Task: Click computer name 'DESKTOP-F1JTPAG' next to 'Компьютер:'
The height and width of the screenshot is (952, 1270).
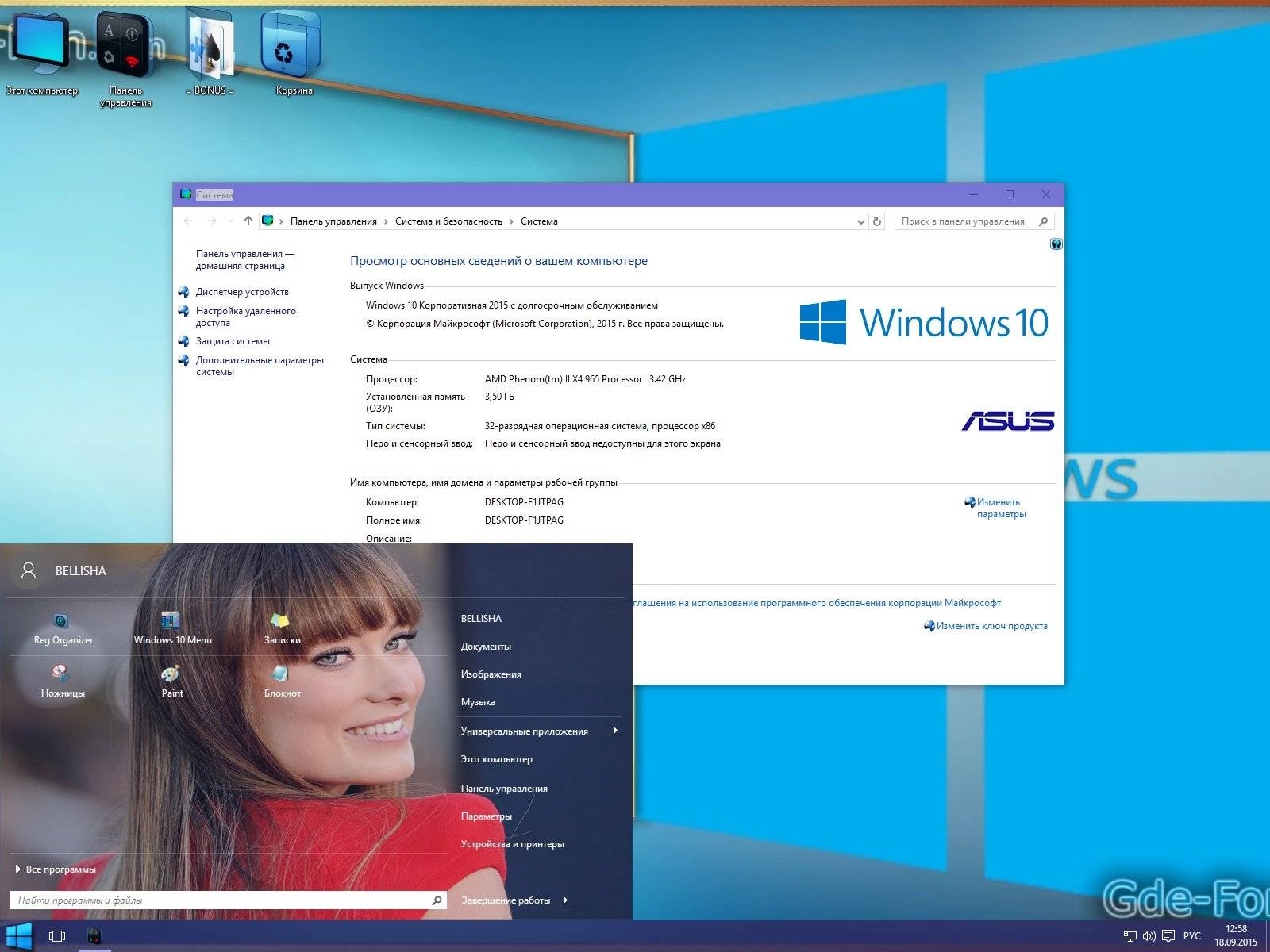Action: click(524, 502)
